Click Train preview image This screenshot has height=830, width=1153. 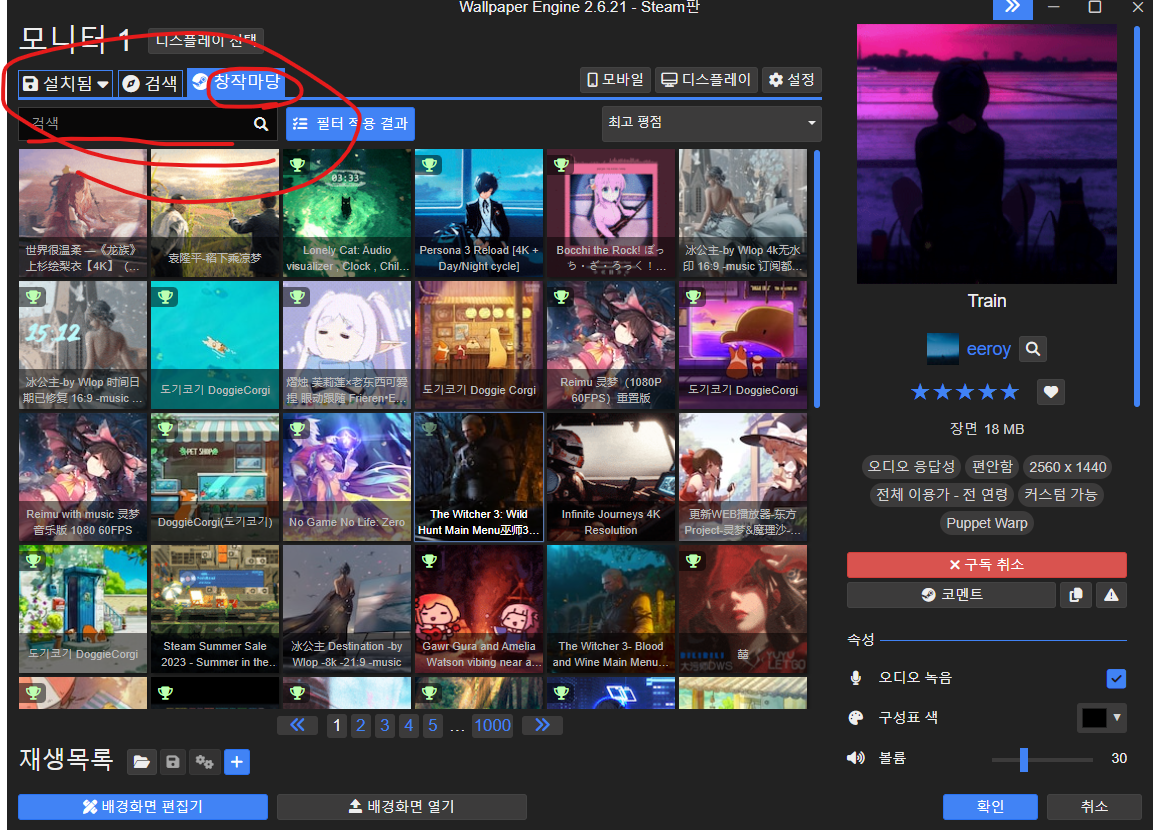[987, 154]
